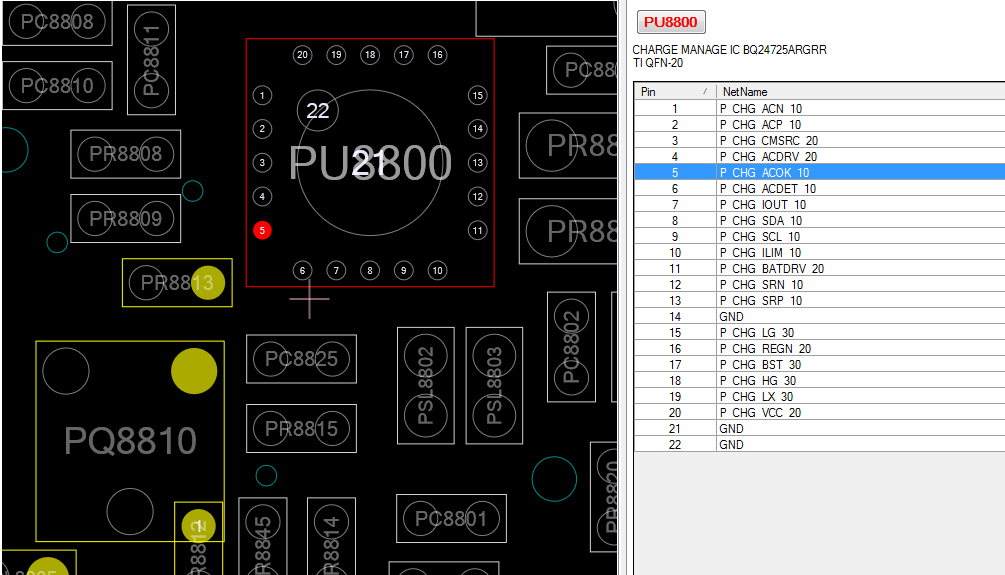Select row P CHG IOUT 10
The image size is (1005, 575).
(x=820, y=204)
